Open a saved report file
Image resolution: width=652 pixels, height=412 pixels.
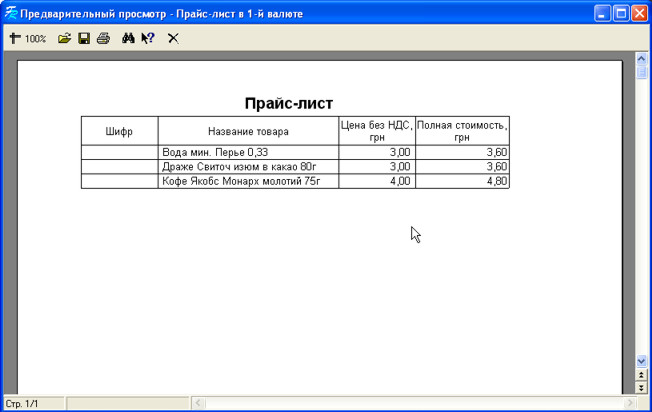click(65, 38)
